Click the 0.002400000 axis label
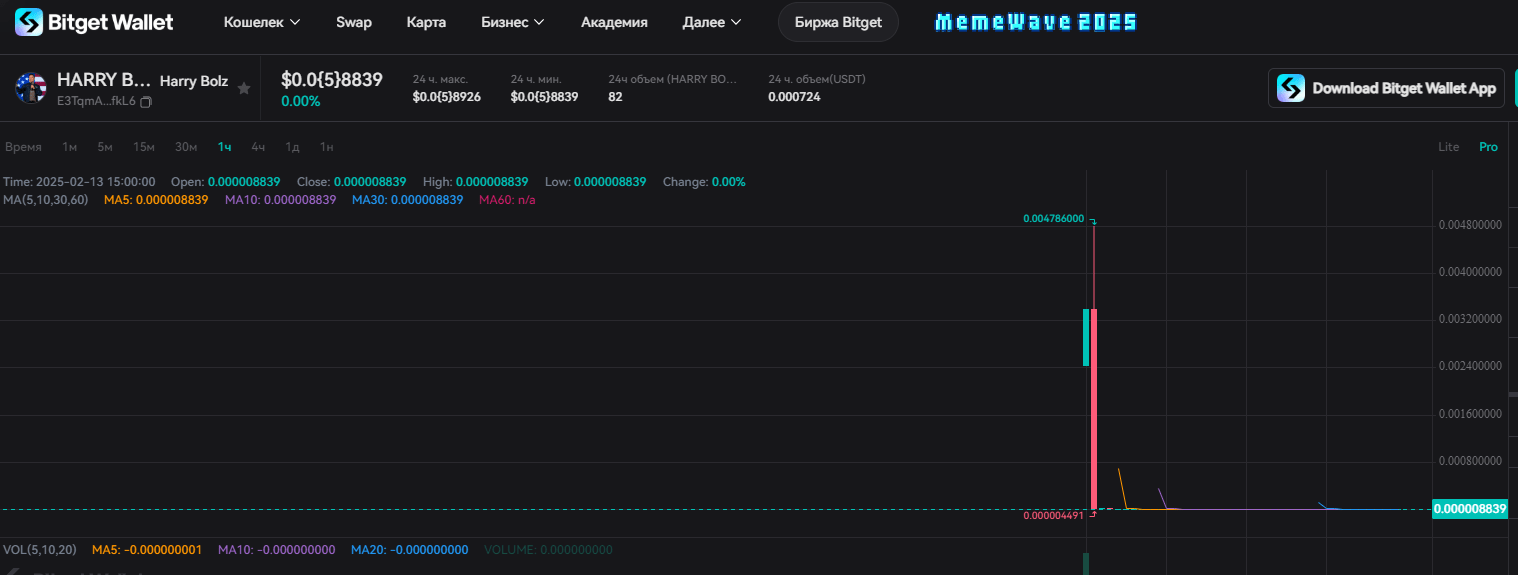The height and width of the screenshot is (575, 1518). point(1470,366)
